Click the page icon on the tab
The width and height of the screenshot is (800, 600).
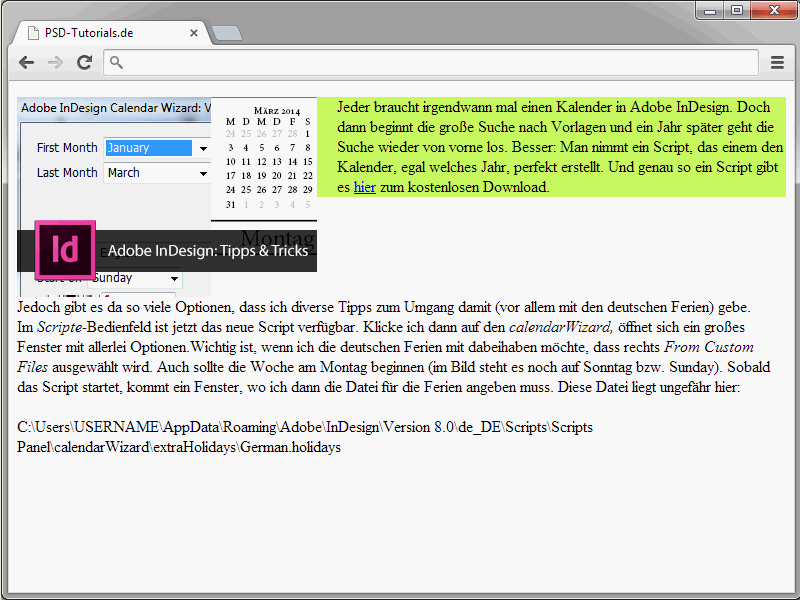33,33
